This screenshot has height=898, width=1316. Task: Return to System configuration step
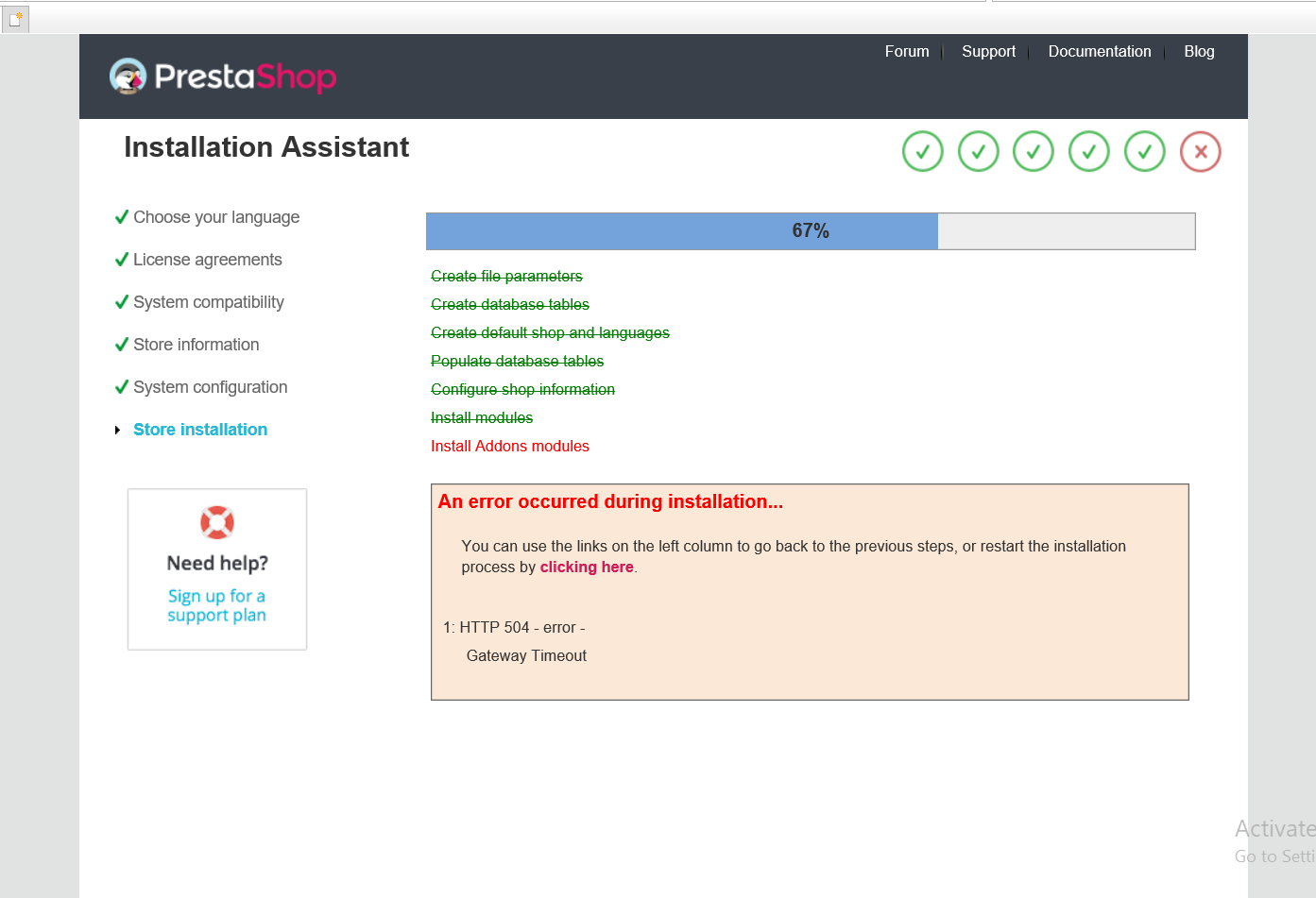[x=211, y=387]
